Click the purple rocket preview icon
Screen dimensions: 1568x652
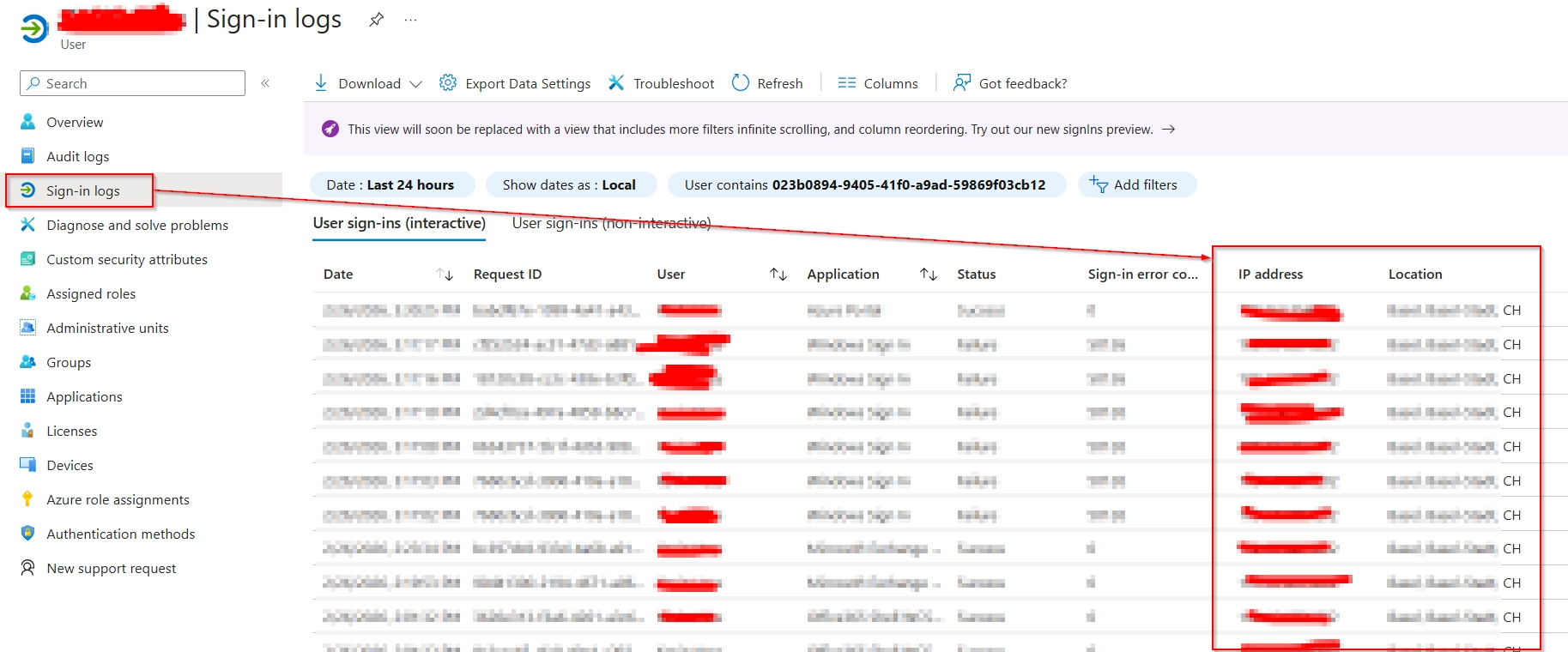(x=330, y=129)
